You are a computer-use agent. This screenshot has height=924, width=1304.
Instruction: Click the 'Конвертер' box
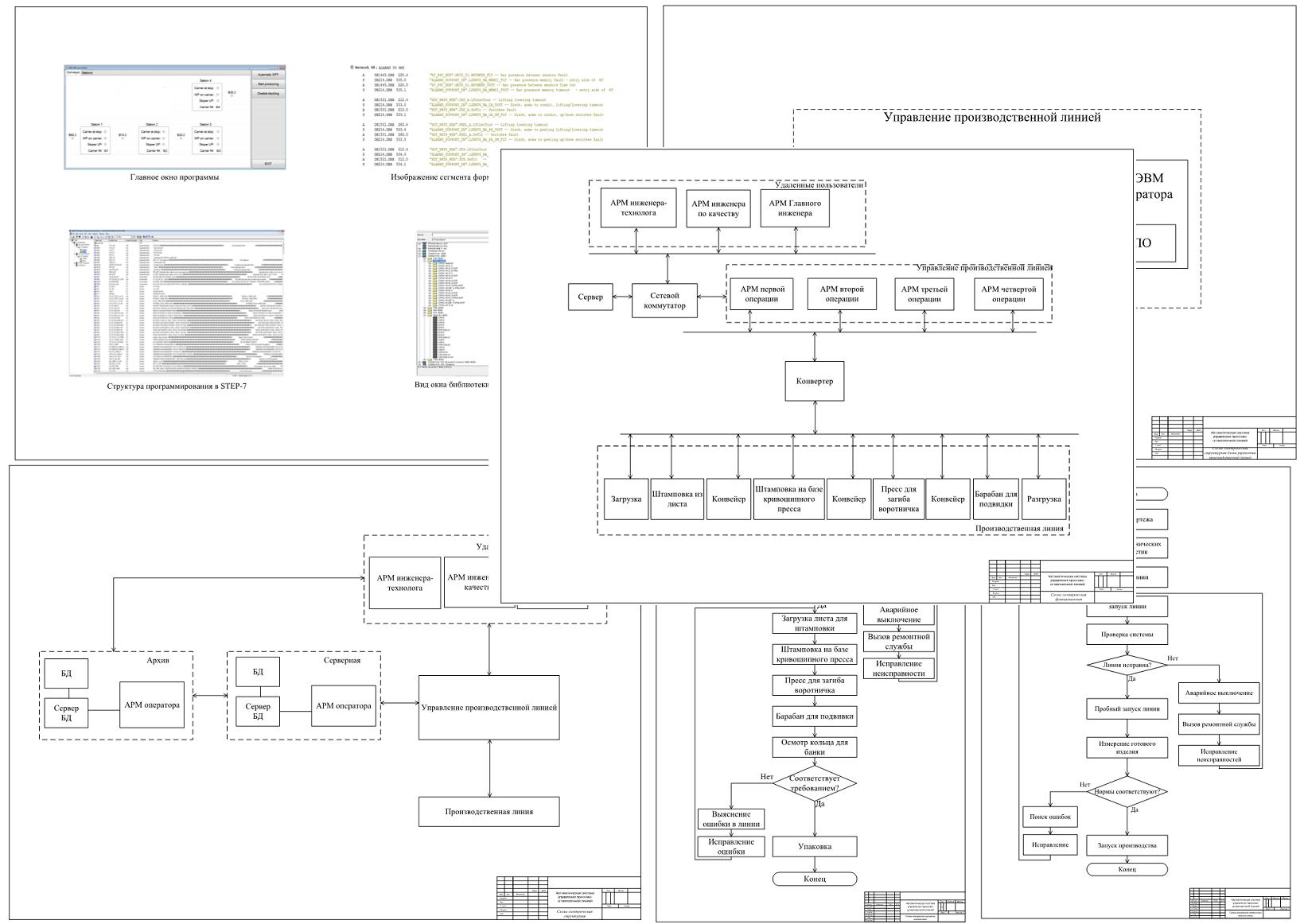pyautogui.click(x=815, y=382)
